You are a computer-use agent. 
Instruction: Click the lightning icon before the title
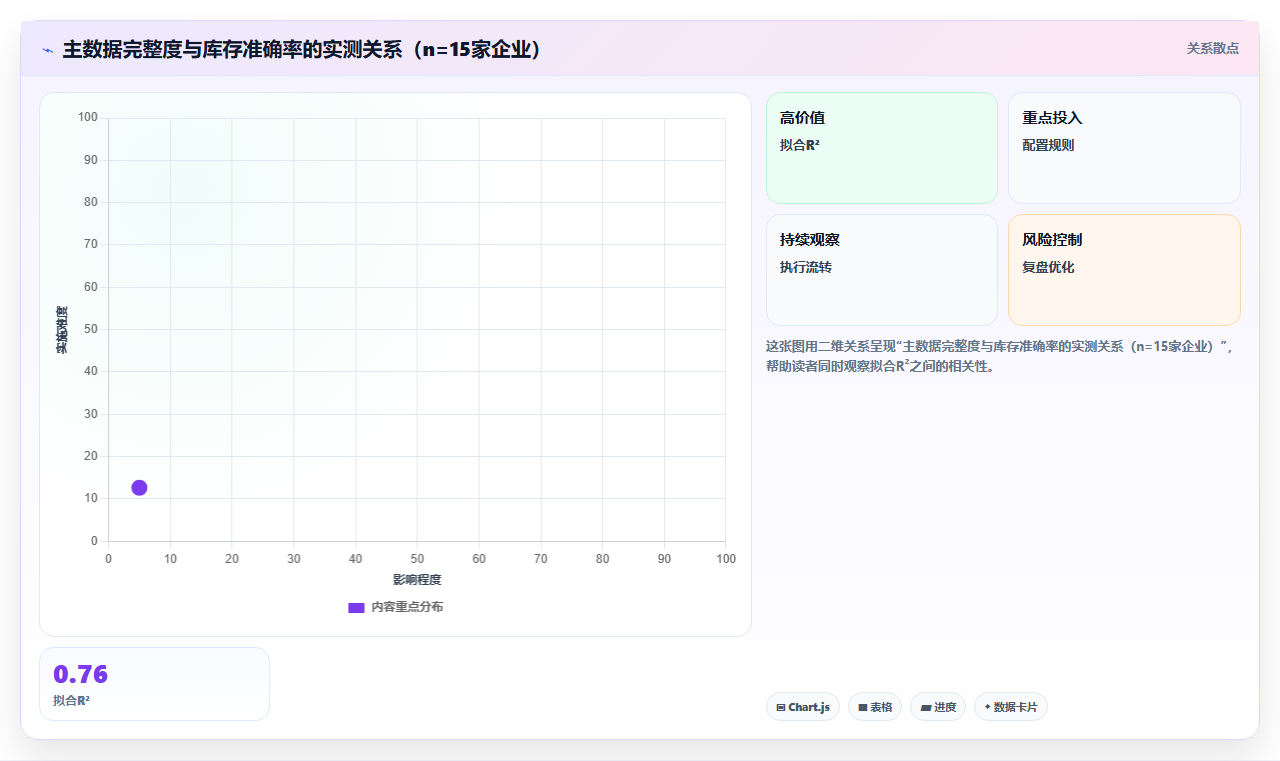click(47, 49)
